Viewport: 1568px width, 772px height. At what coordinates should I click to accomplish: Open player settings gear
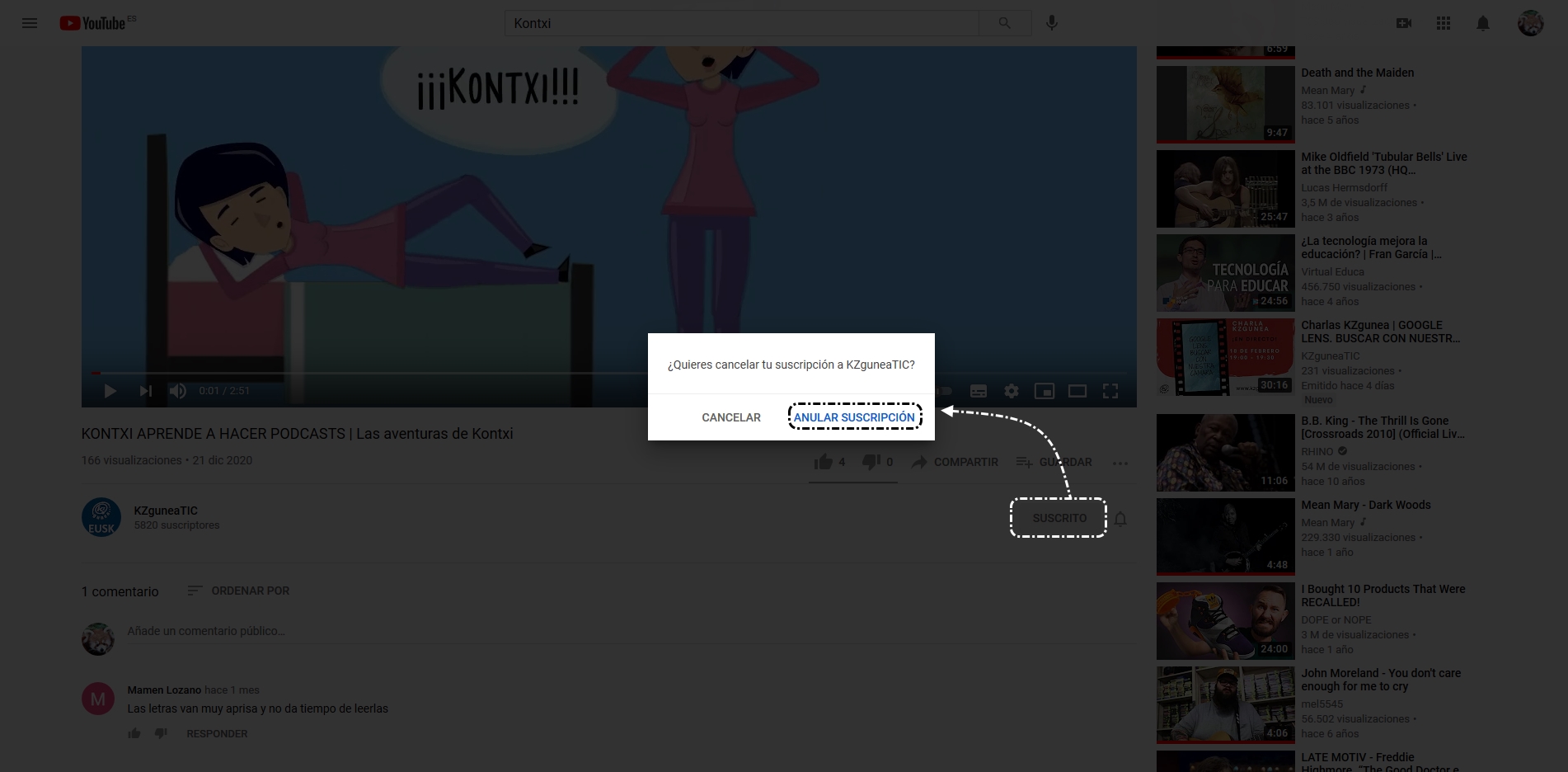1012,391
